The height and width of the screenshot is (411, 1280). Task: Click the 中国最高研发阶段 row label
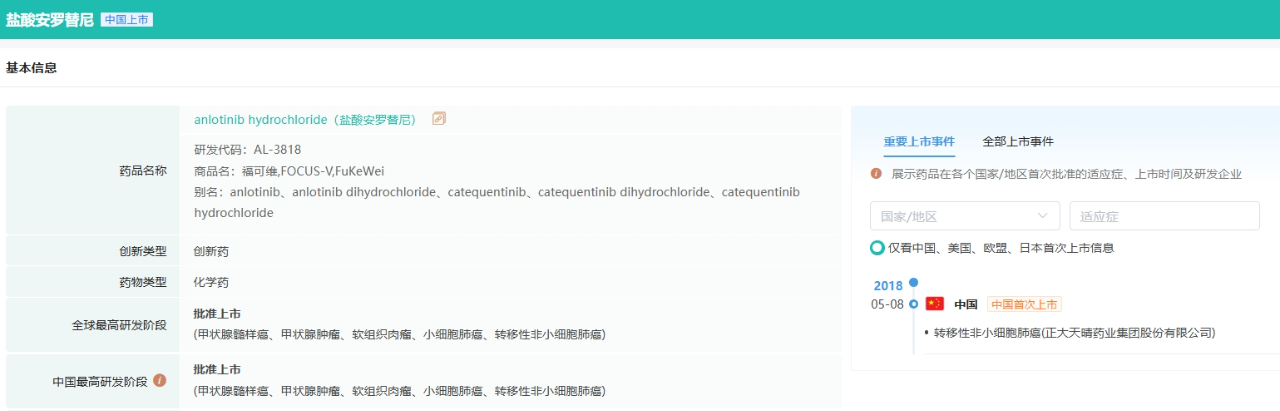point(100,382)
